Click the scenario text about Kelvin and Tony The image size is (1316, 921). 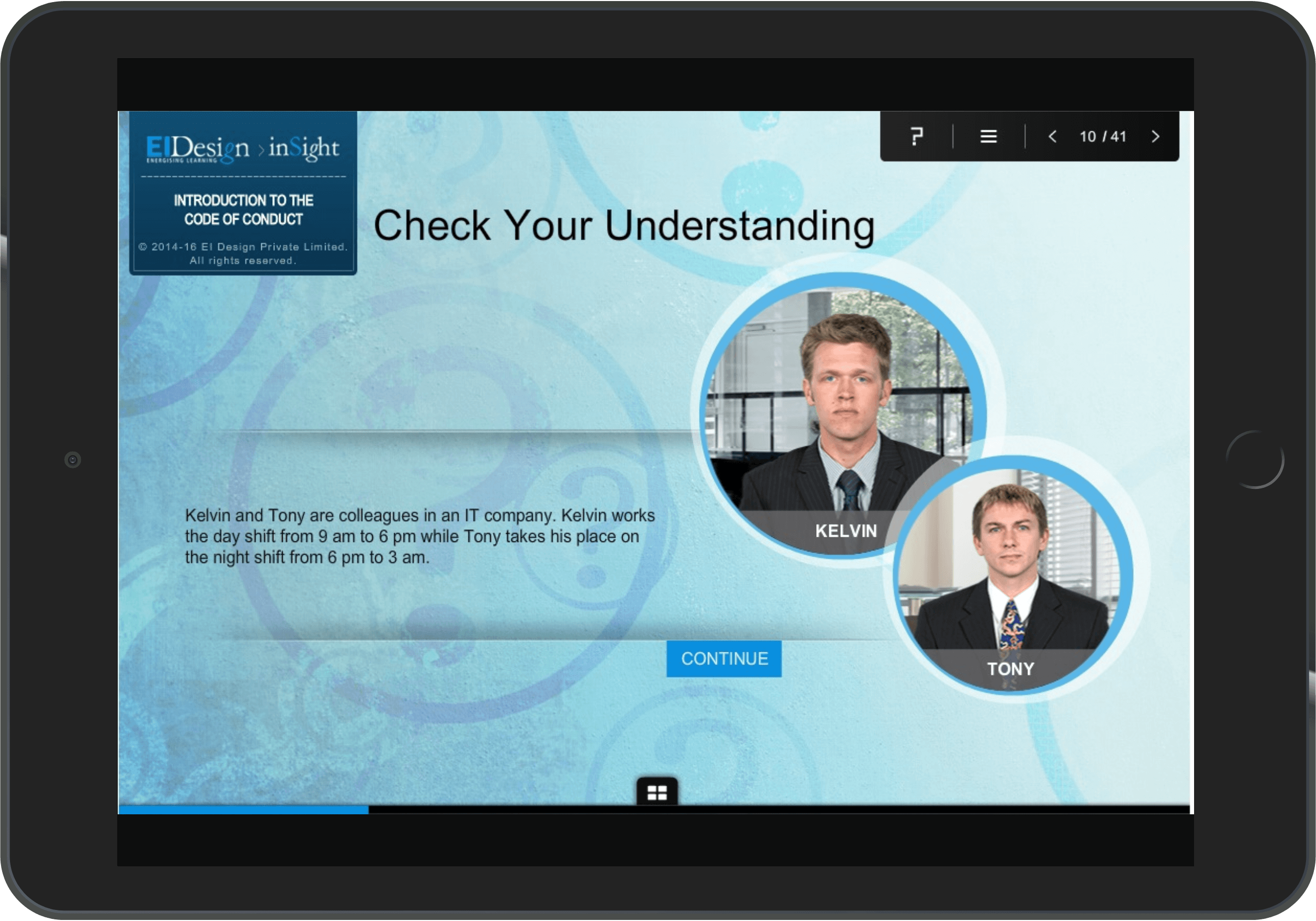[419, 536]
